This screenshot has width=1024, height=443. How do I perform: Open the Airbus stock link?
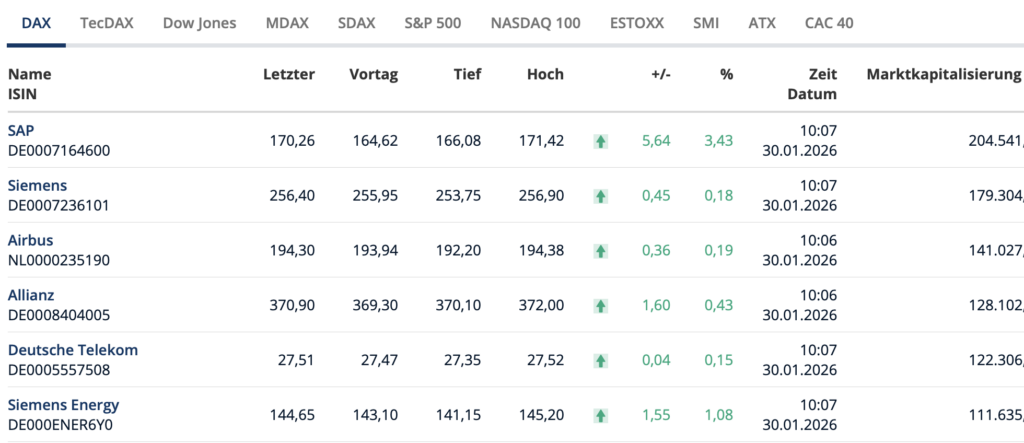[30, 240]
